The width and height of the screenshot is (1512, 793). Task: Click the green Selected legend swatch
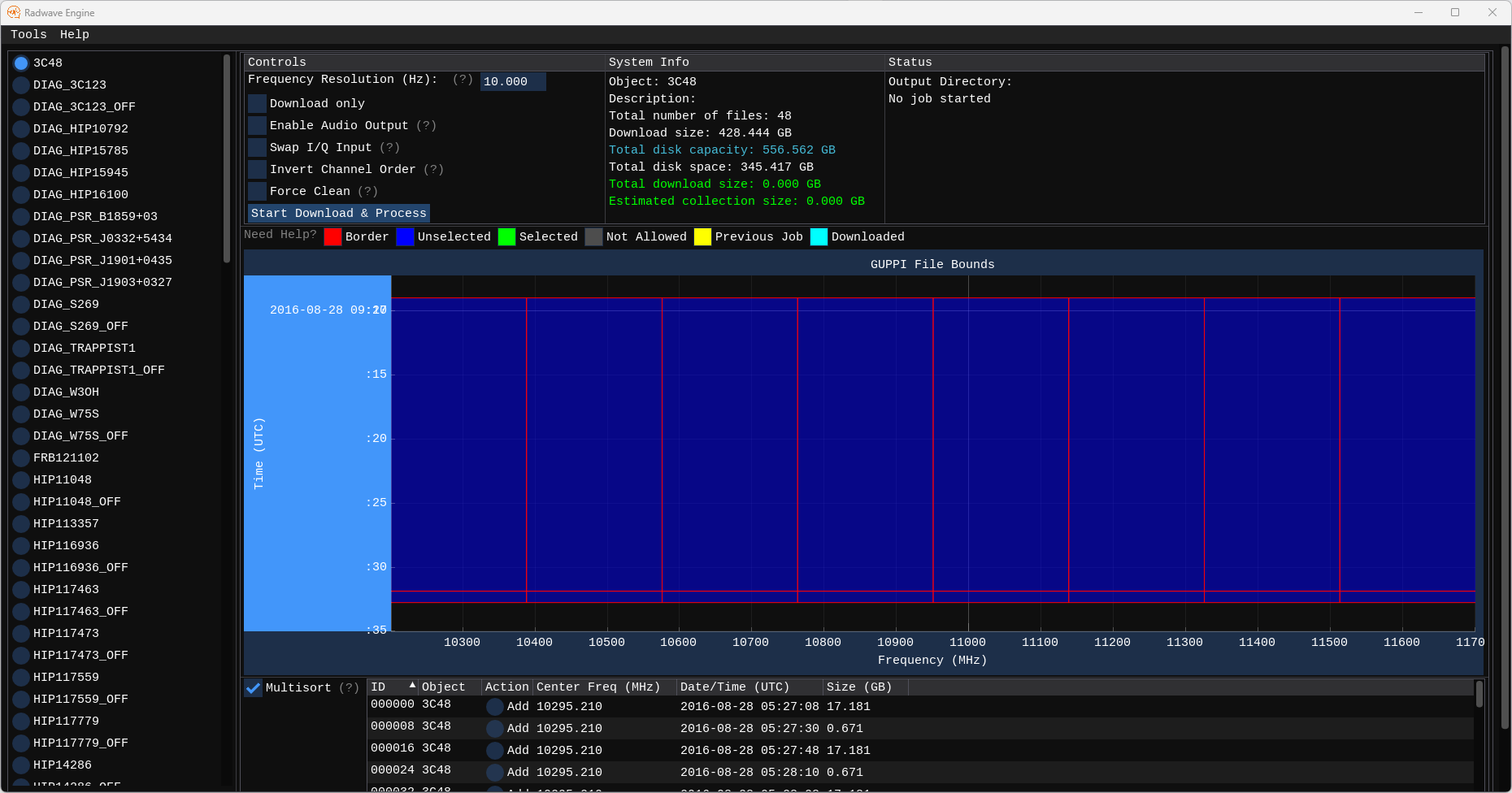506,236
